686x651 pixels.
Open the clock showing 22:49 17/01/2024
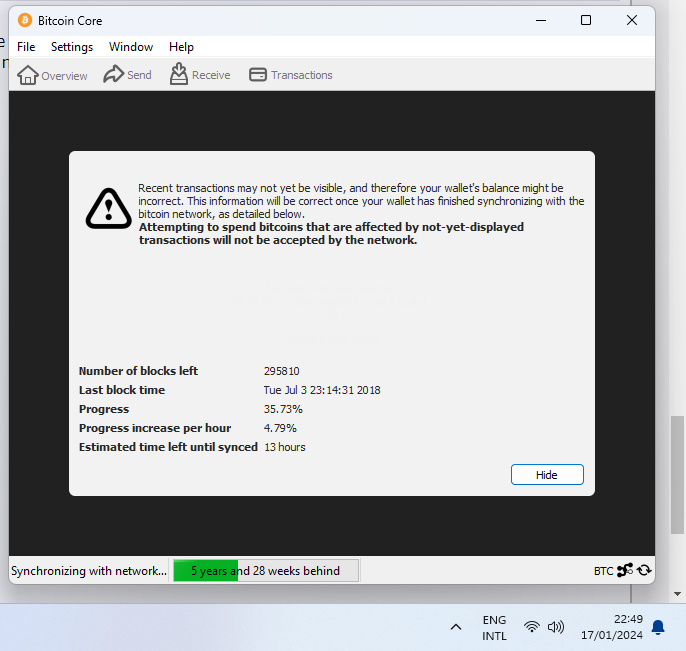[x=612, y=627]
